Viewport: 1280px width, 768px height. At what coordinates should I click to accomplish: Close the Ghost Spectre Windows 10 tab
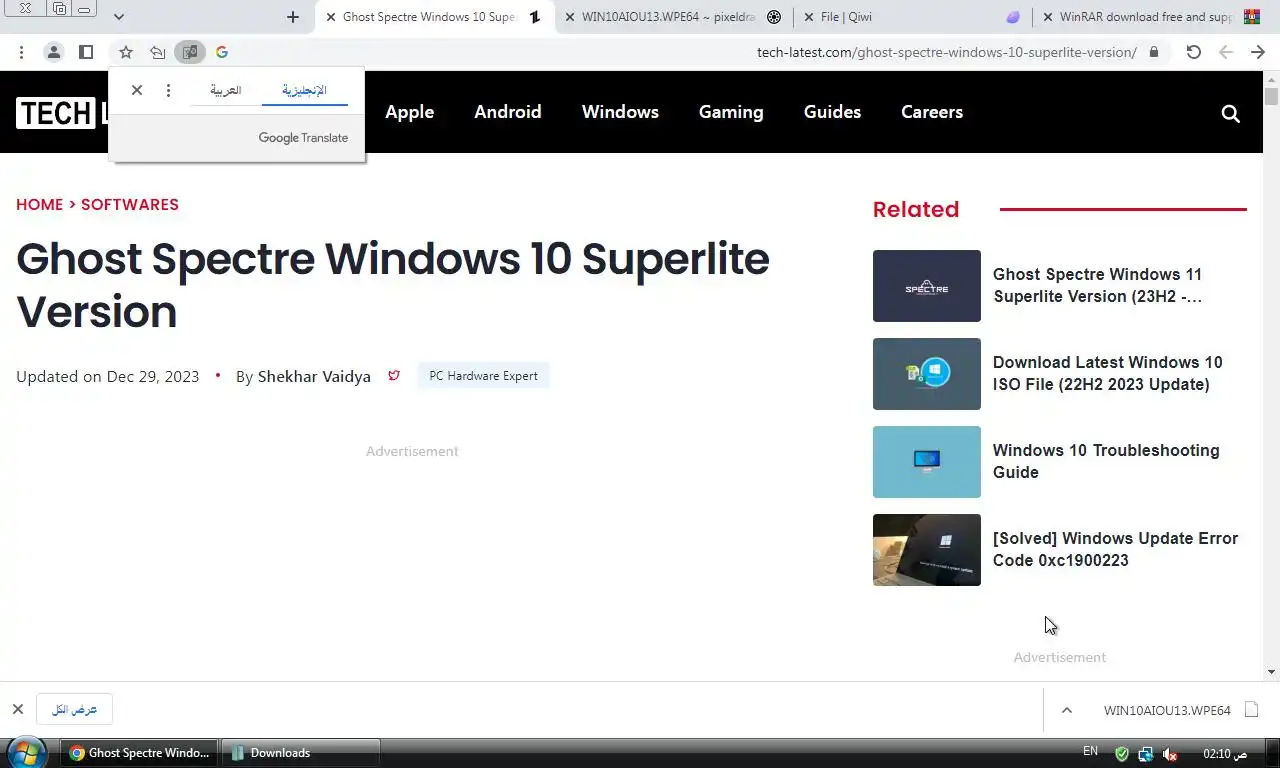click(331, 17)
